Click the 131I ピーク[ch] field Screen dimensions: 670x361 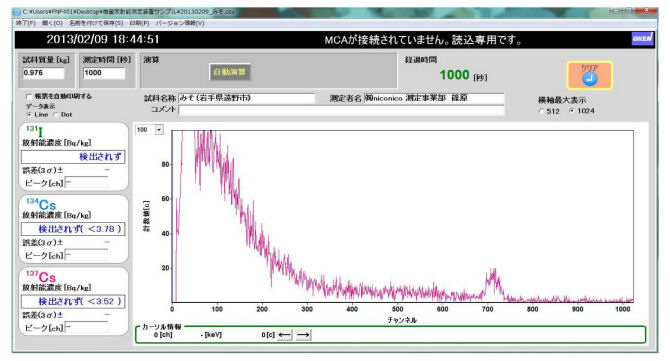coord(86,183)
